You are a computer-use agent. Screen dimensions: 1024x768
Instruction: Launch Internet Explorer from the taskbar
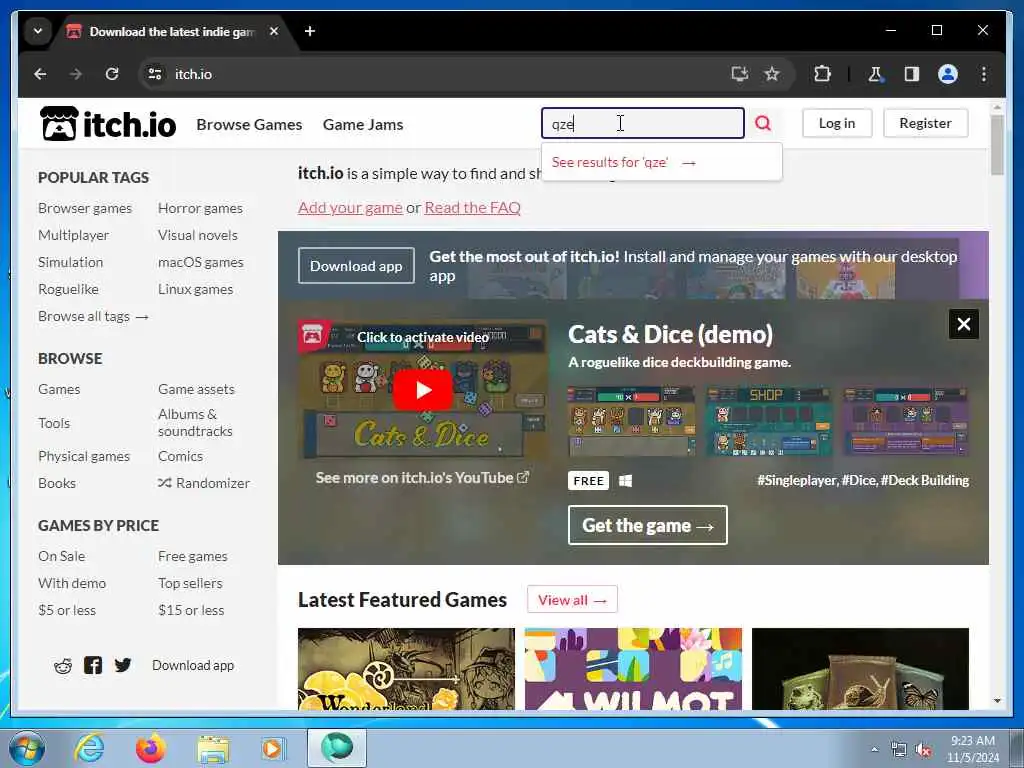[89, 748]
